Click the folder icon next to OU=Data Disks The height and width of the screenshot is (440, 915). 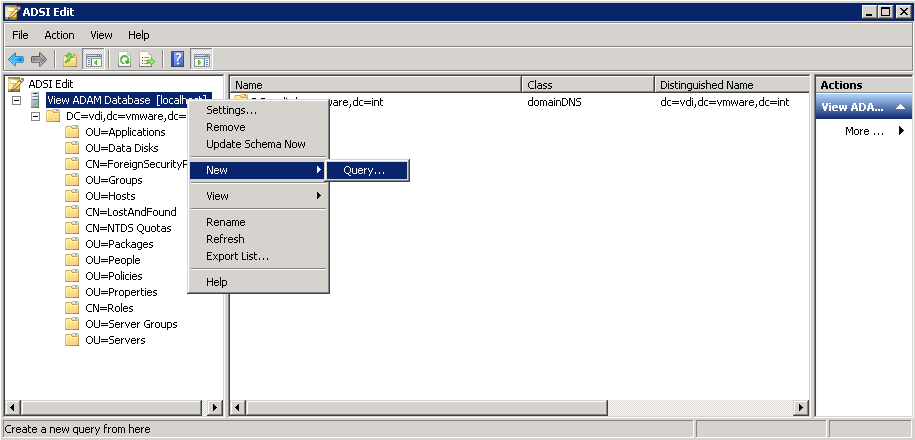point(72,148)
